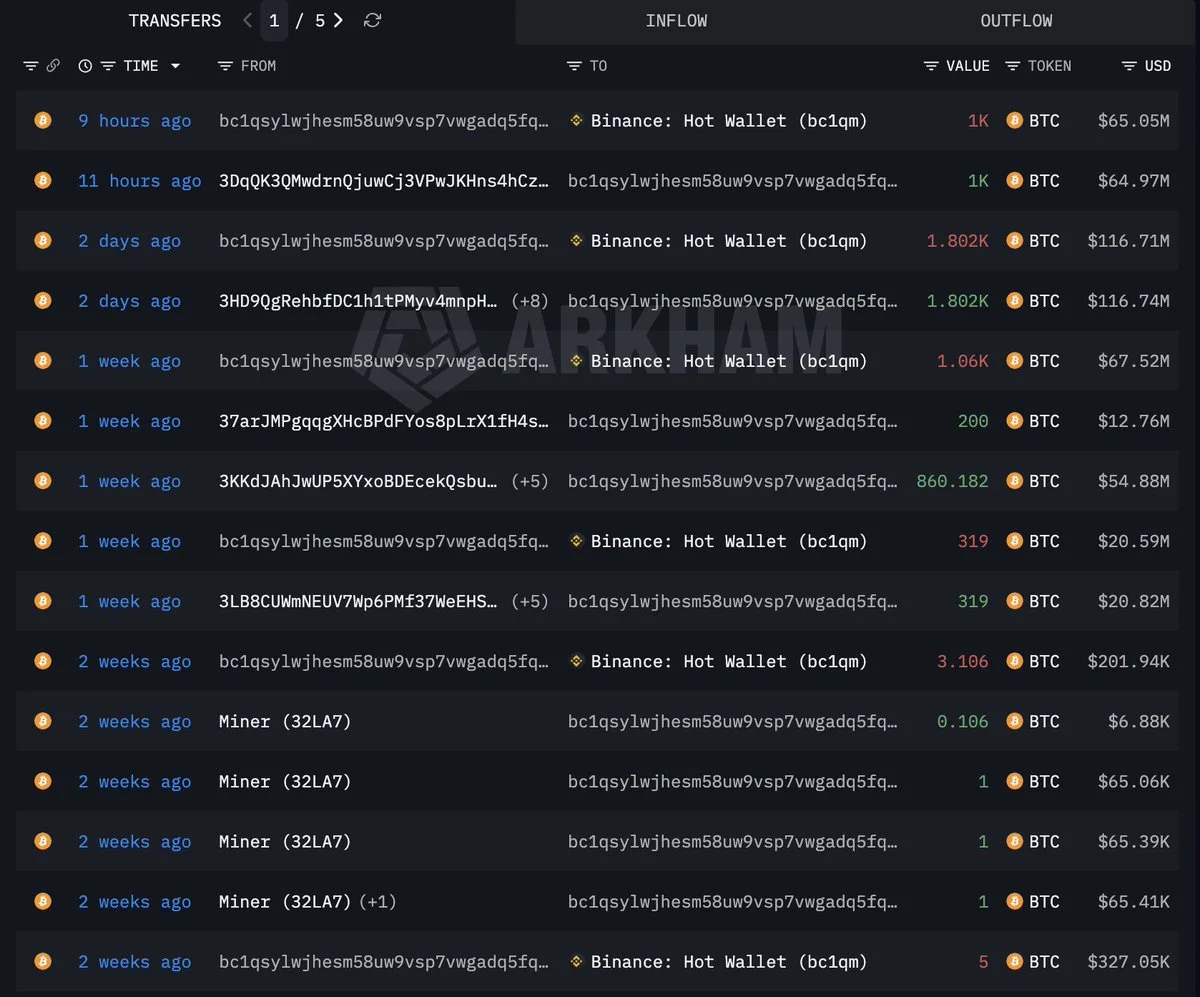Click the Bitcoin chain icon on the $12.76M row
1200x997 pixels.
tap(42, 420)
